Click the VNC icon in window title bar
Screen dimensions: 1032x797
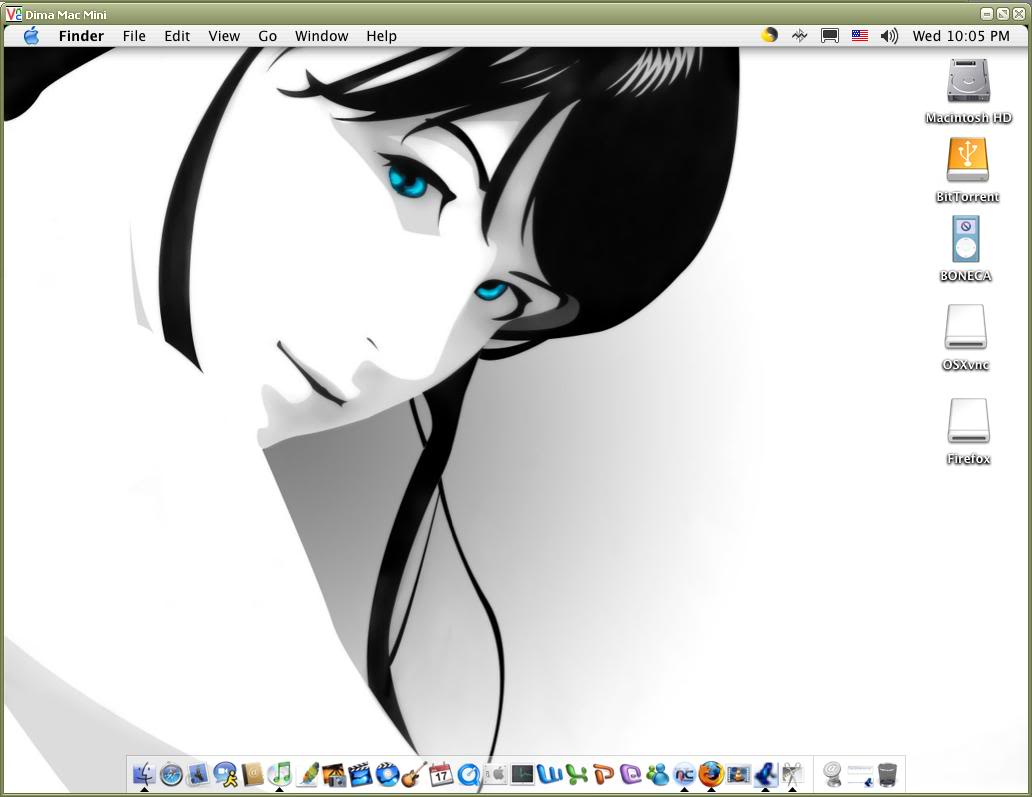point(13,14)
